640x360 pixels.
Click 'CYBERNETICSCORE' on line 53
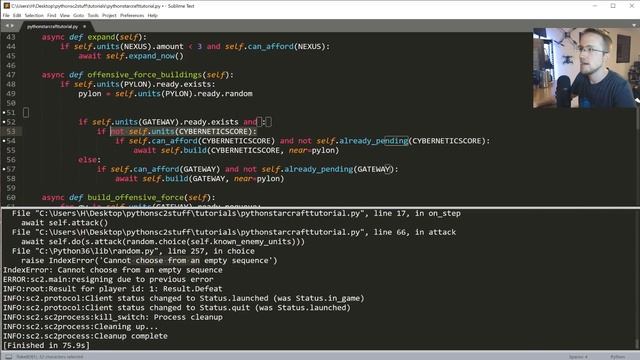point(213,131)
